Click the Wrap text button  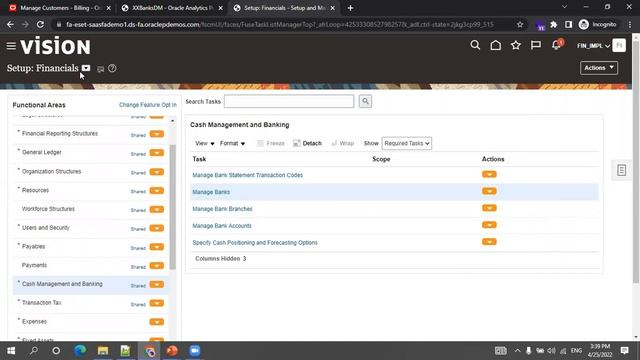[342, 143]
